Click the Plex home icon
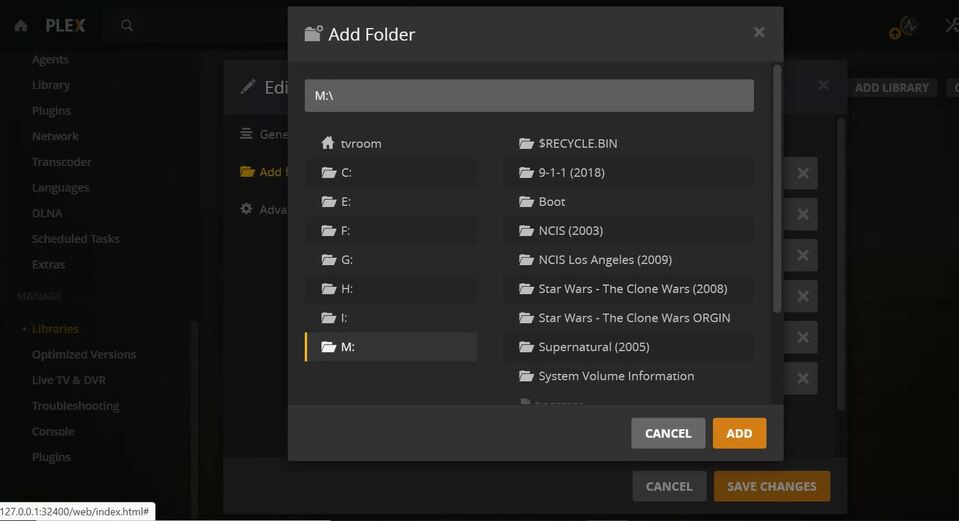Viewport: 959px width, 521px height. (x=21, y=26)
